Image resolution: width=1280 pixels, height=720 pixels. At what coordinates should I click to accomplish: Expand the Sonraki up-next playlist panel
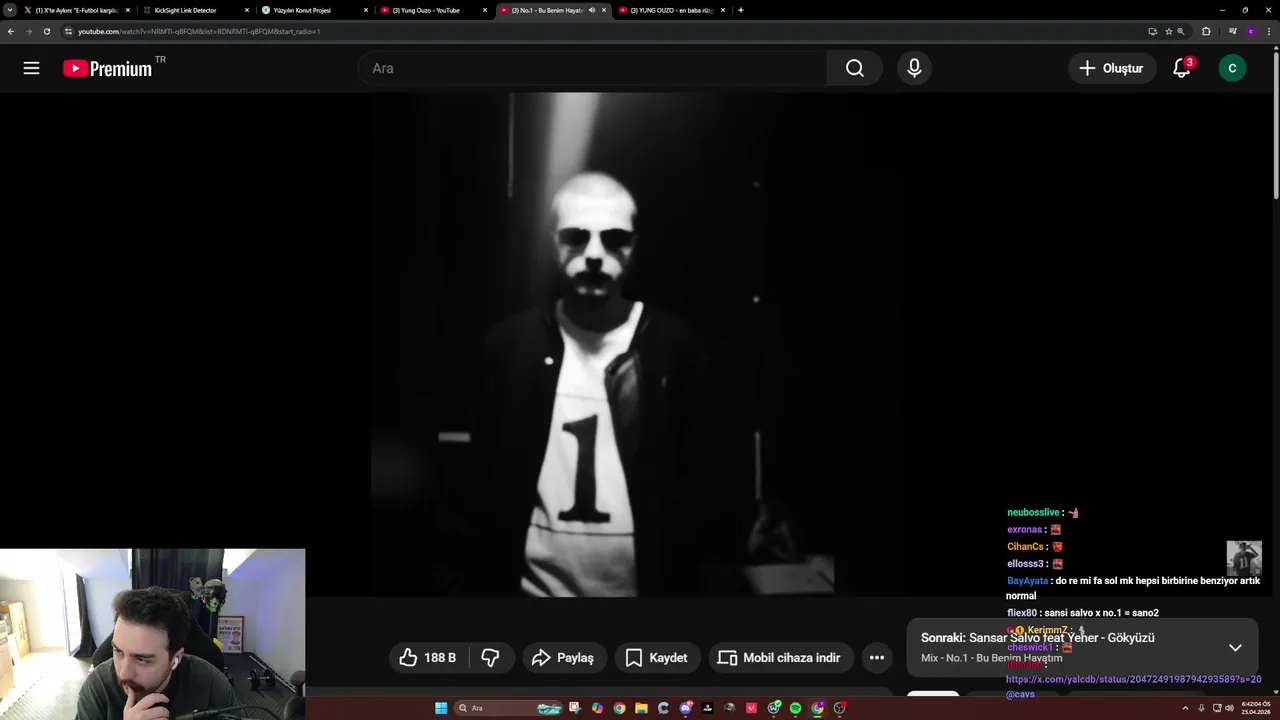pyautogui.click(x=1235, y=647)
